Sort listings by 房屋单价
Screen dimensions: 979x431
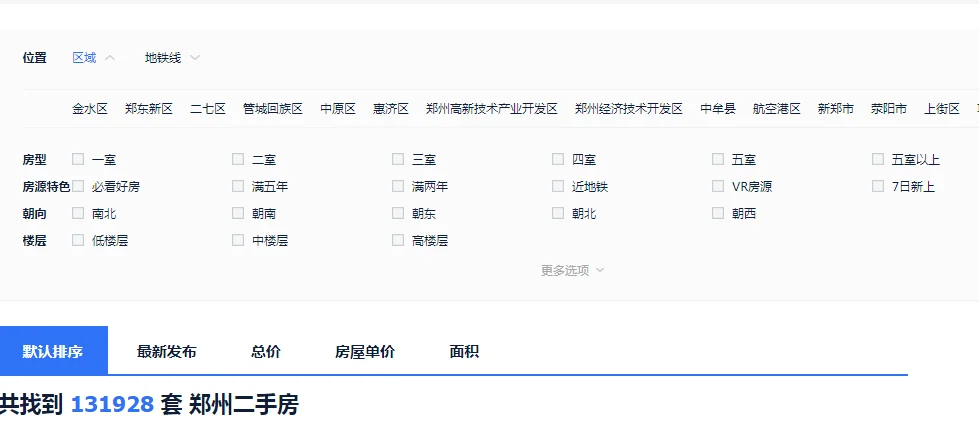[365, 352]
